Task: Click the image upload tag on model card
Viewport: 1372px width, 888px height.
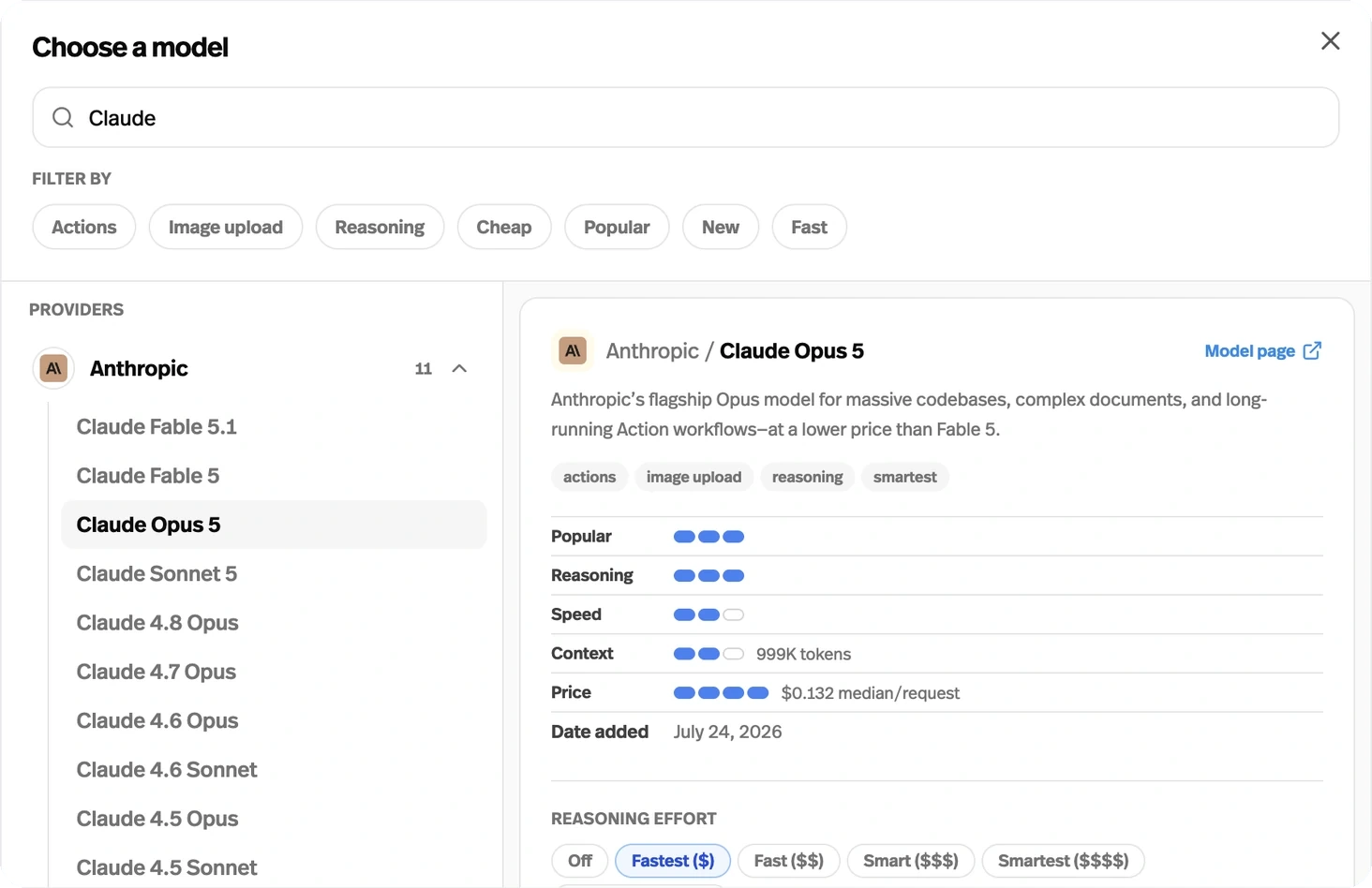Action: [x=693, y=477]
